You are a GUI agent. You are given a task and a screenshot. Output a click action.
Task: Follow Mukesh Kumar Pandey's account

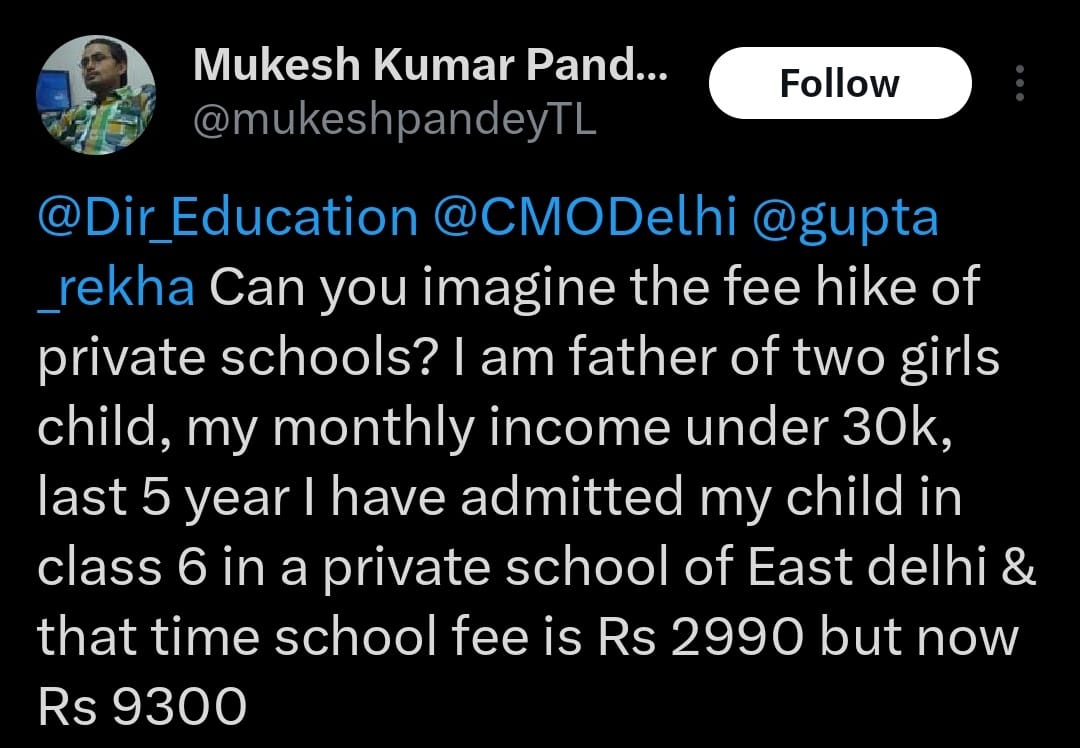click(x=840, y=83)
